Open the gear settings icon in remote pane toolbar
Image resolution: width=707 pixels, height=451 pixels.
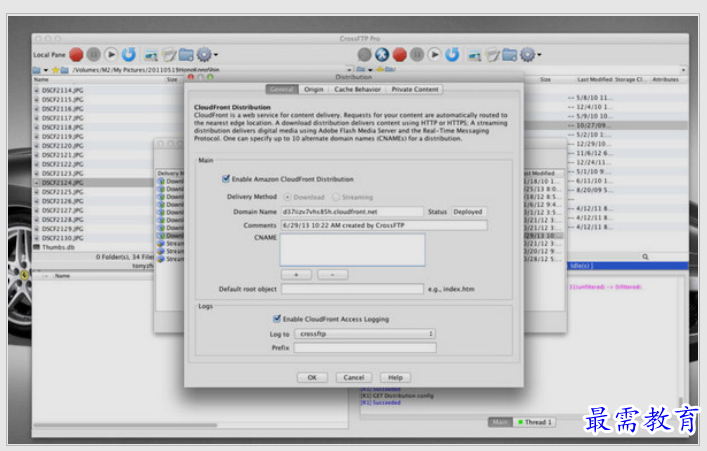tap(528, 55)
